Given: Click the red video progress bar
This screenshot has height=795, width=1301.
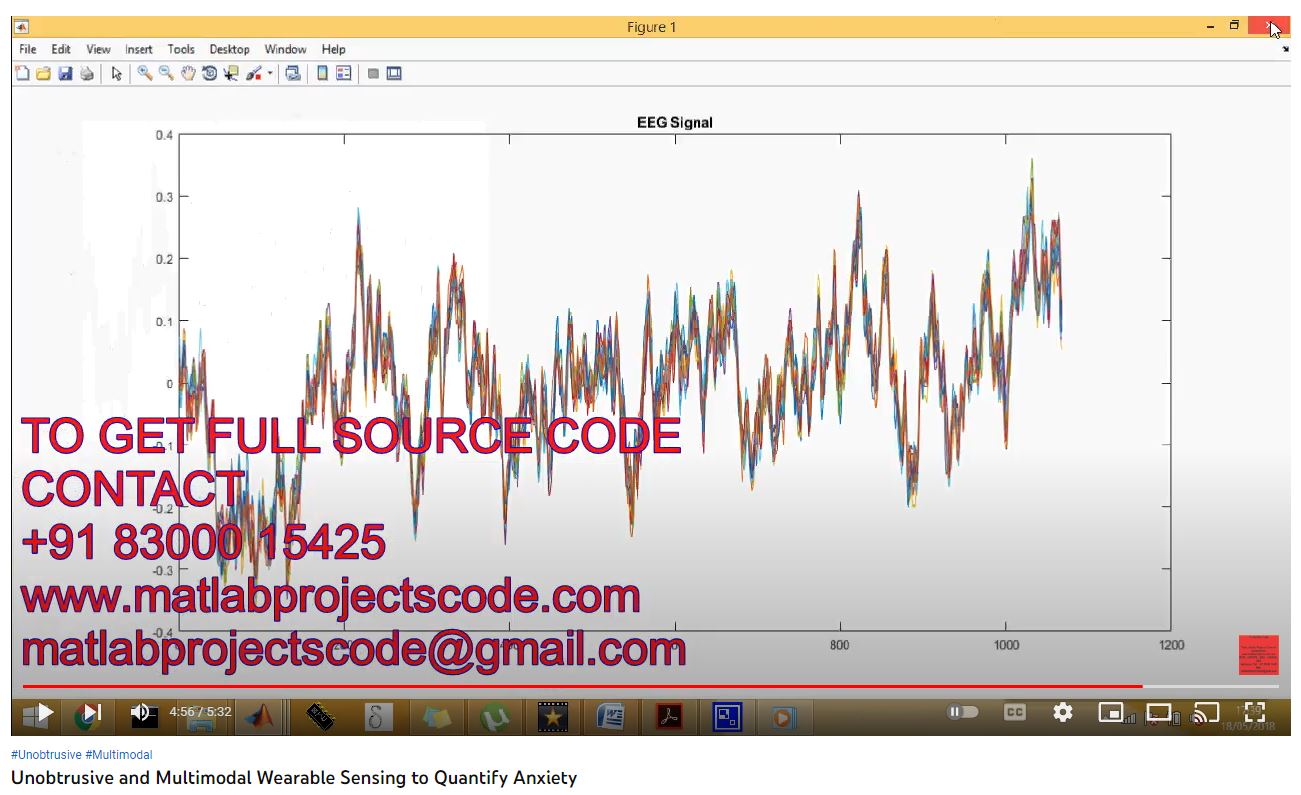Looking at the screenshot, I should (580, 686).
